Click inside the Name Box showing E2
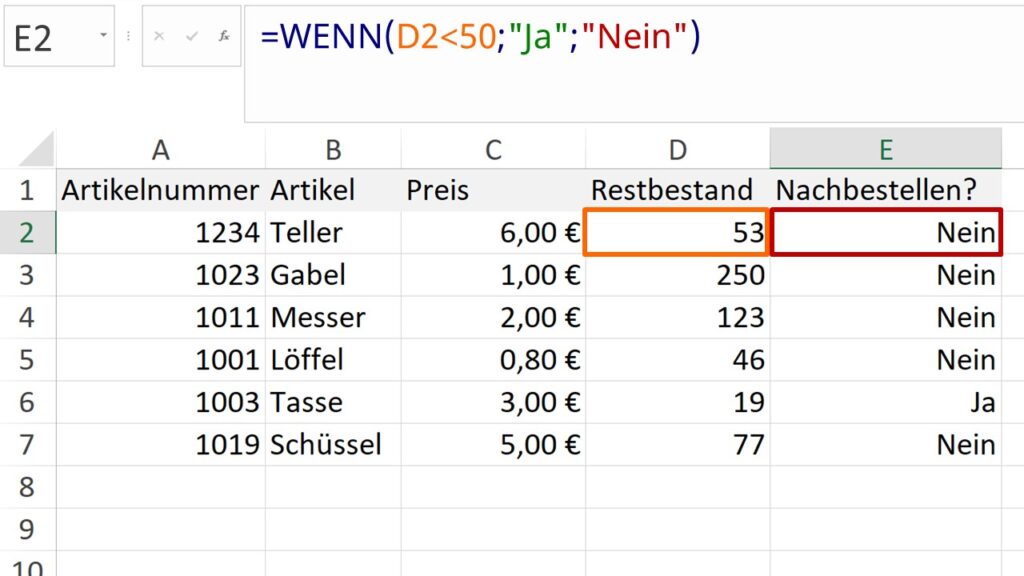Image resolution: width=1024 pixels, height=576 pixels. (48, 37)
